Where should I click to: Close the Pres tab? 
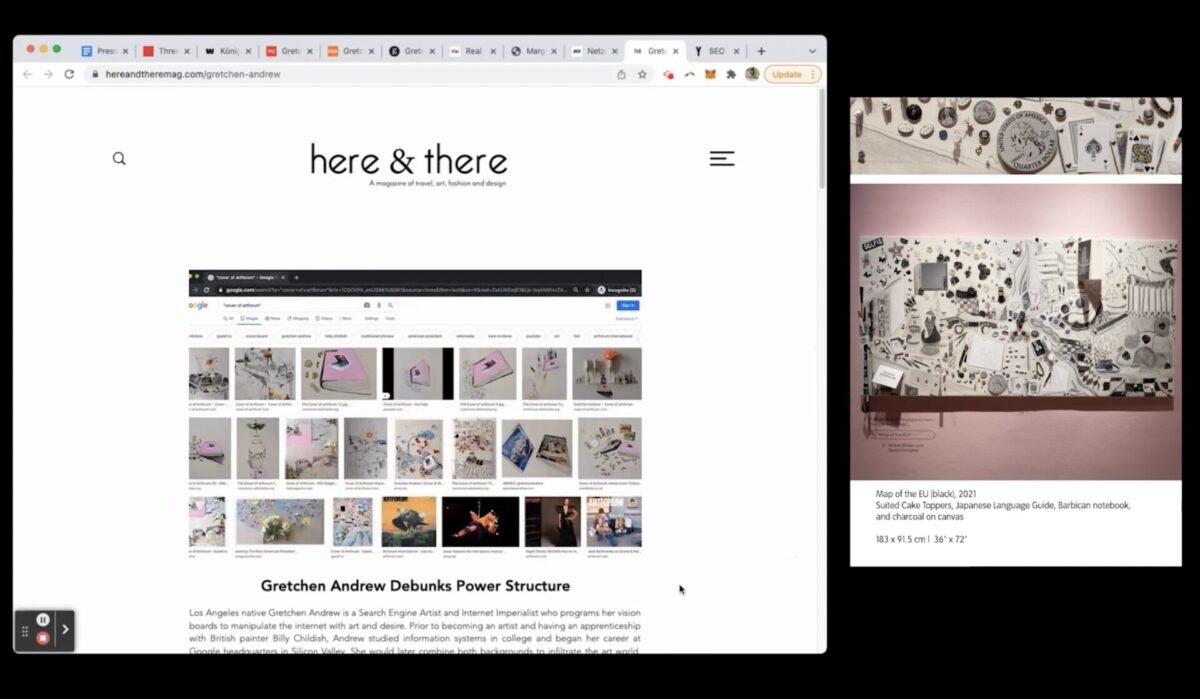[x=125, y=51]
